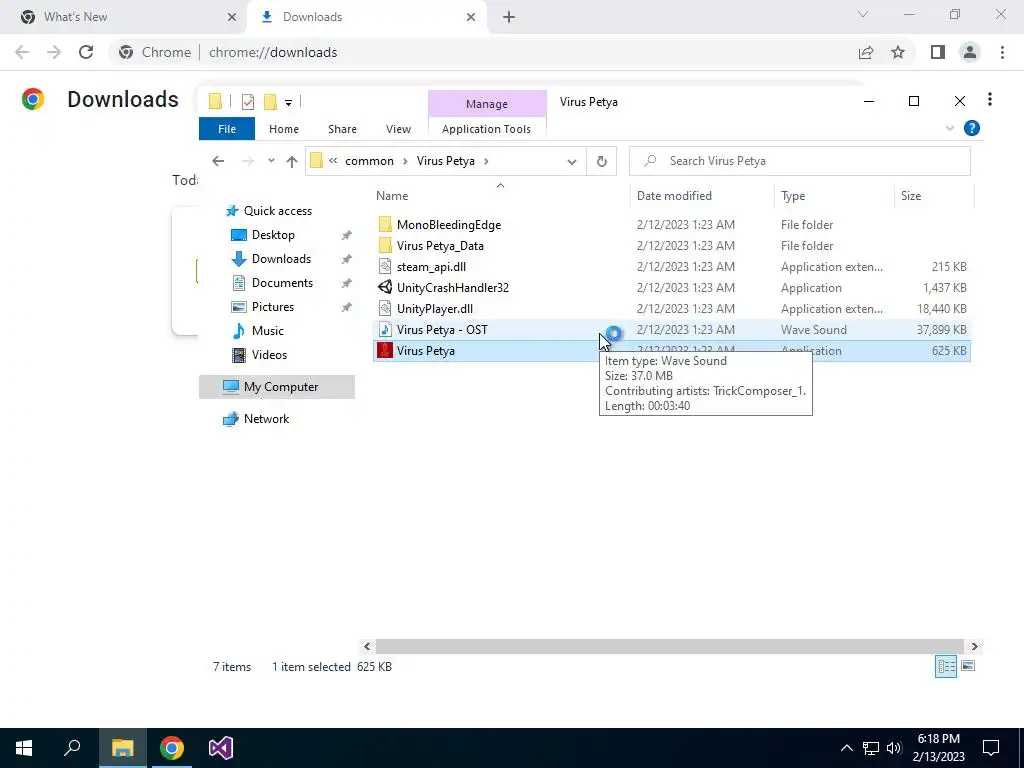Show hidden breadcrumb path chevrons
The width and height of the screenshot is (1024, 768).
(333, 161)
